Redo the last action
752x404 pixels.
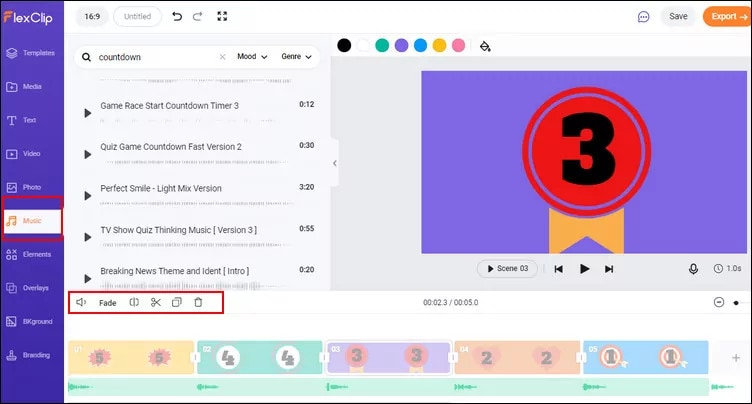[198, 16]
